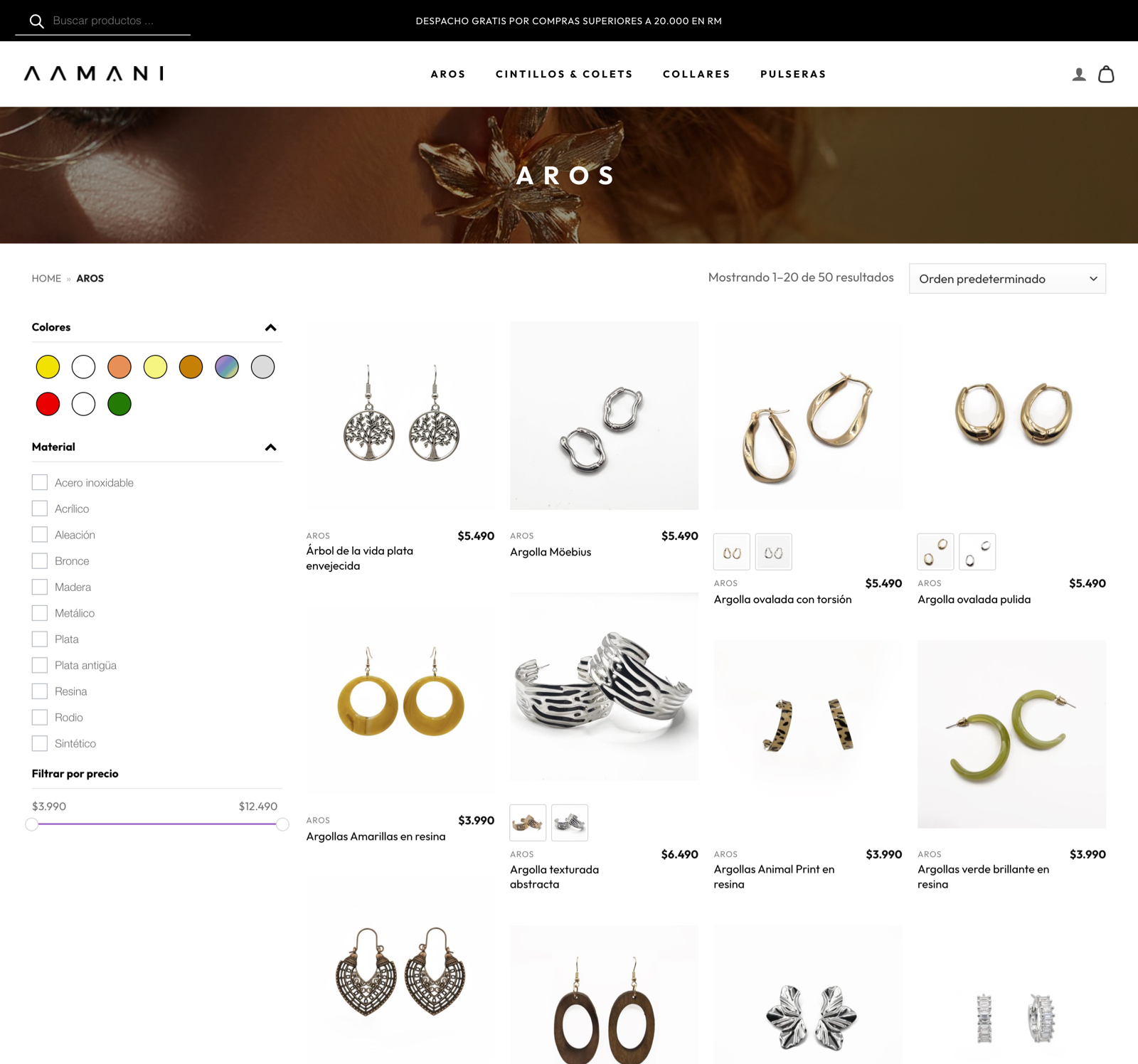Select the green color filter swatch

click(x=119, y=404)
